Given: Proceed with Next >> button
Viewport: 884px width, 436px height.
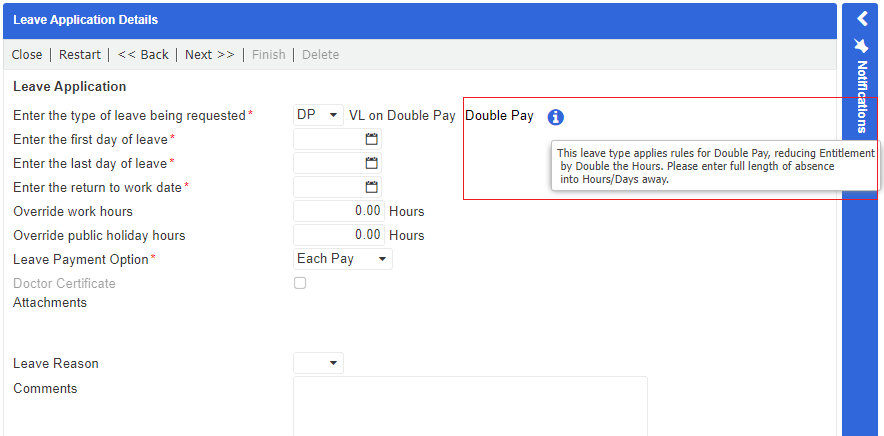Looking at the screenshot, I should (x=210, y=54).
